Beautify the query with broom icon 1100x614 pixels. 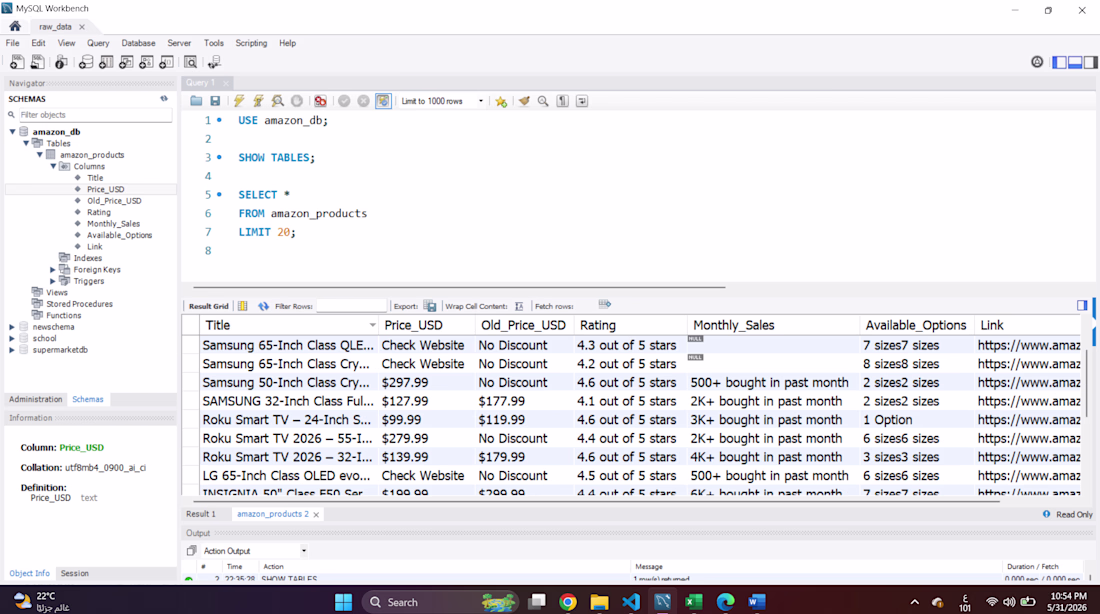point(524,101)
